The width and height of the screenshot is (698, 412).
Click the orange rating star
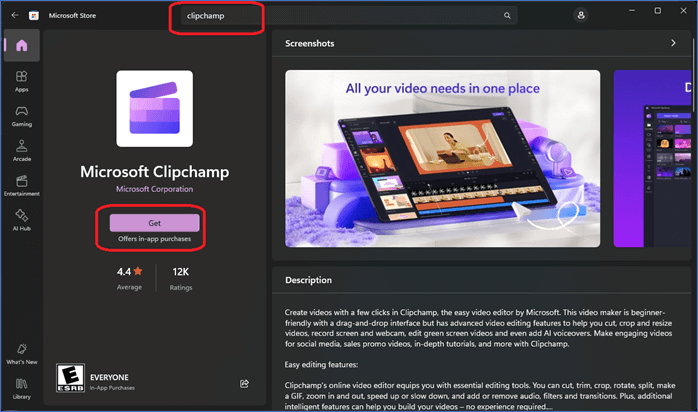pos(138,271)
